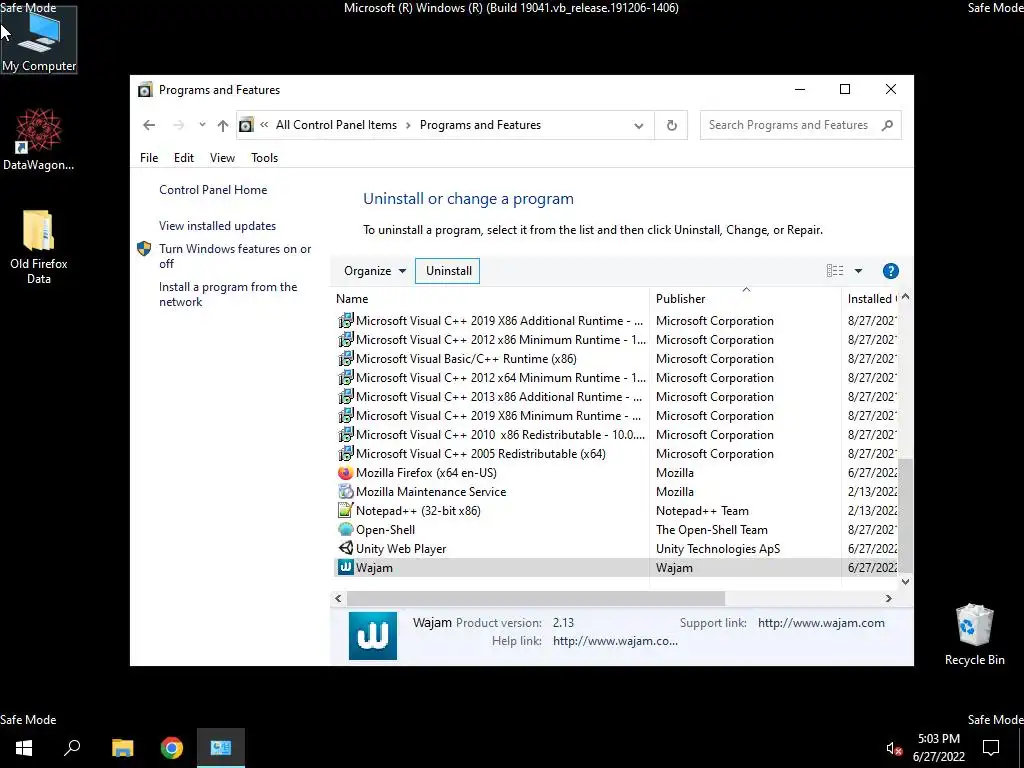Image resolution: width=1024 pixels, height=768 pixels.
Task: Click the muted volume tray icon
Action: pos(894,748)
